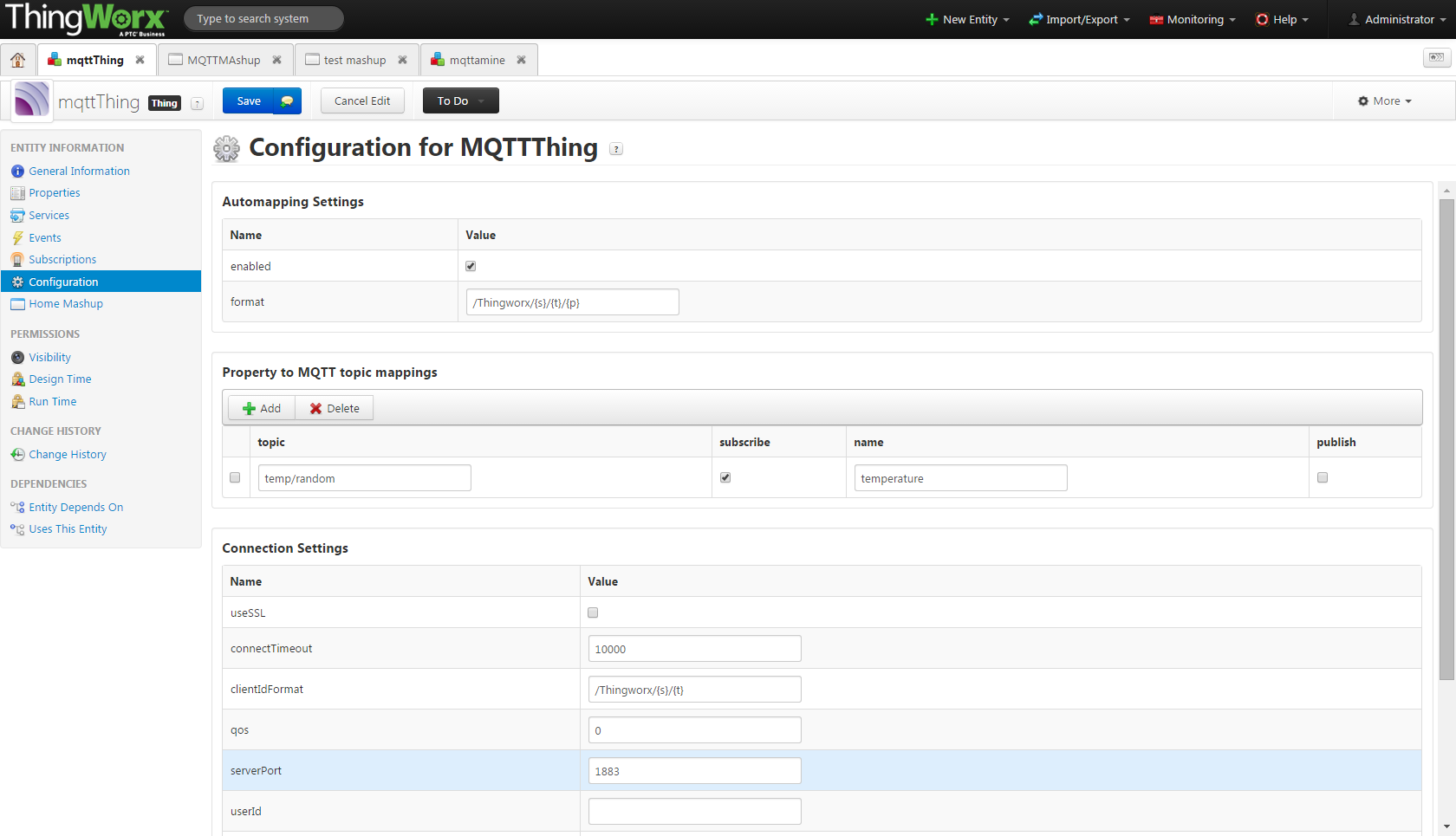Delete the selected topic mapping
Screen dimensions: 1456x836
(335, 408)
